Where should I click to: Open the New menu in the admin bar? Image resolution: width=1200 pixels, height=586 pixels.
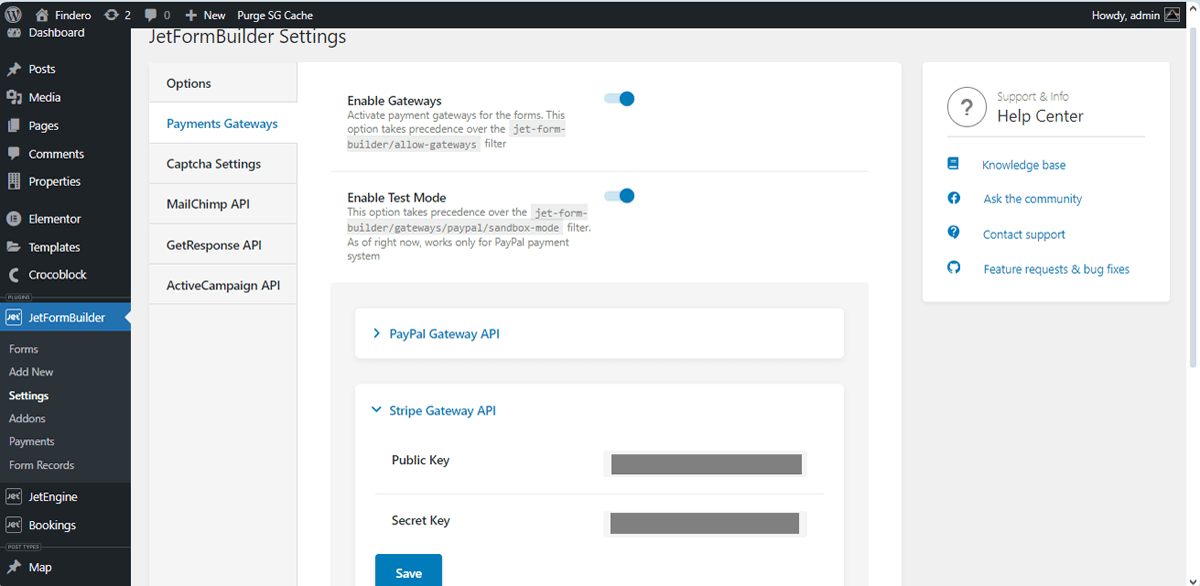[x=204, y=14]
